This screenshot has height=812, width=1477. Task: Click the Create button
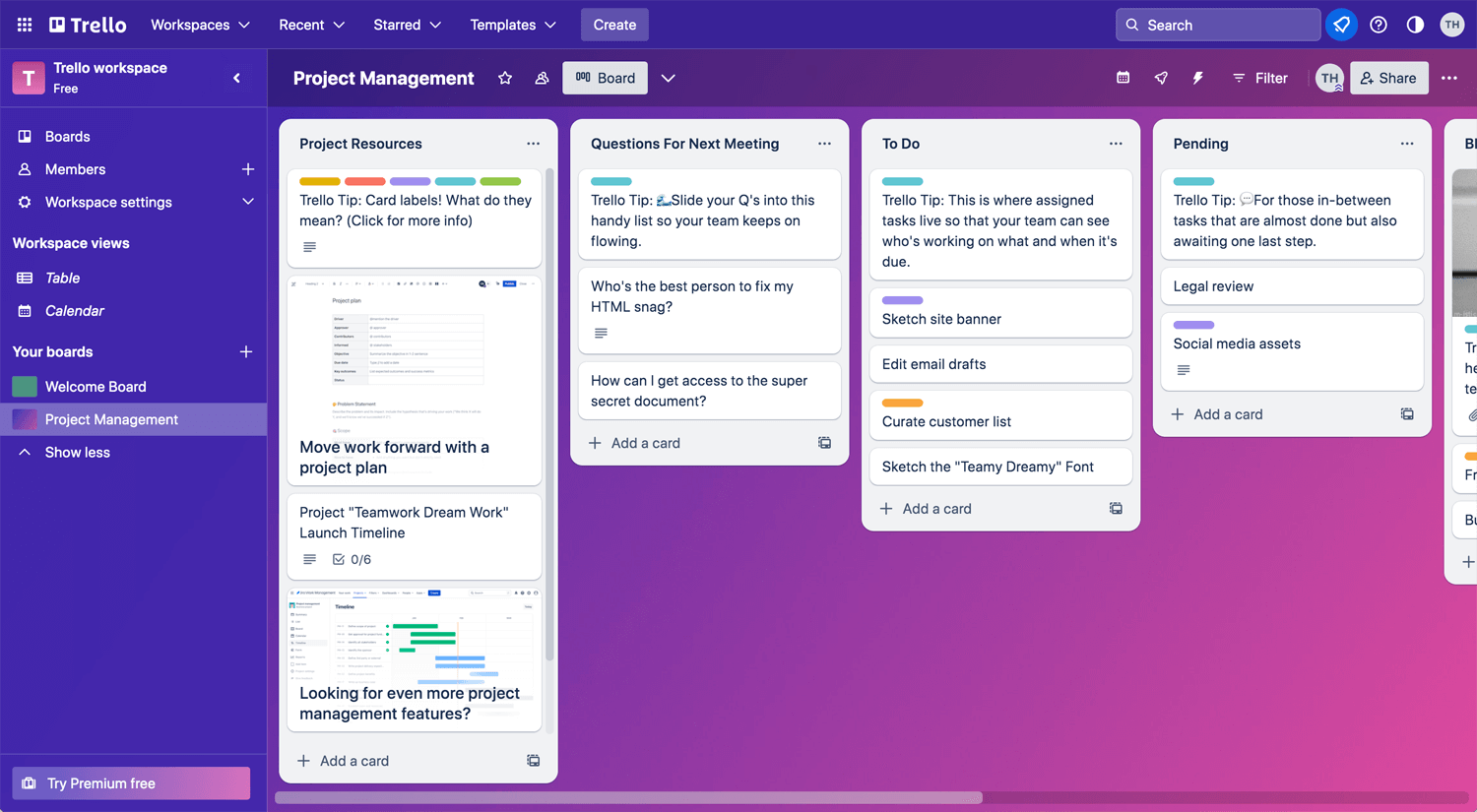614,25
